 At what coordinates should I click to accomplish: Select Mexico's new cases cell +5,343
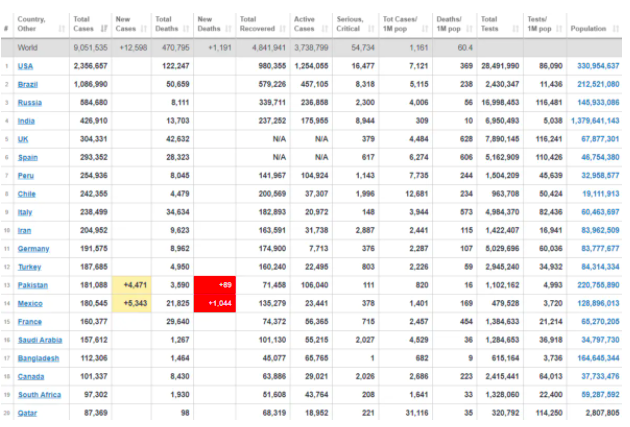pos(132,303)
